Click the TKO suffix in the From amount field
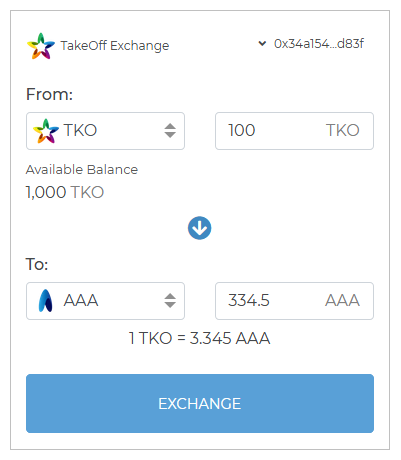This screenshot has height=460, width=401. pos(343,130)
